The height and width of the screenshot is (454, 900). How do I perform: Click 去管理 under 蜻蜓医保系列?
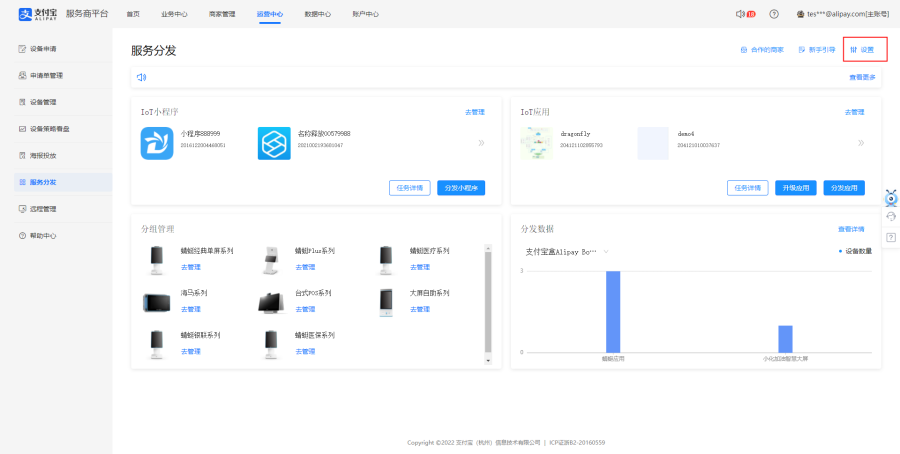point(305,351)
